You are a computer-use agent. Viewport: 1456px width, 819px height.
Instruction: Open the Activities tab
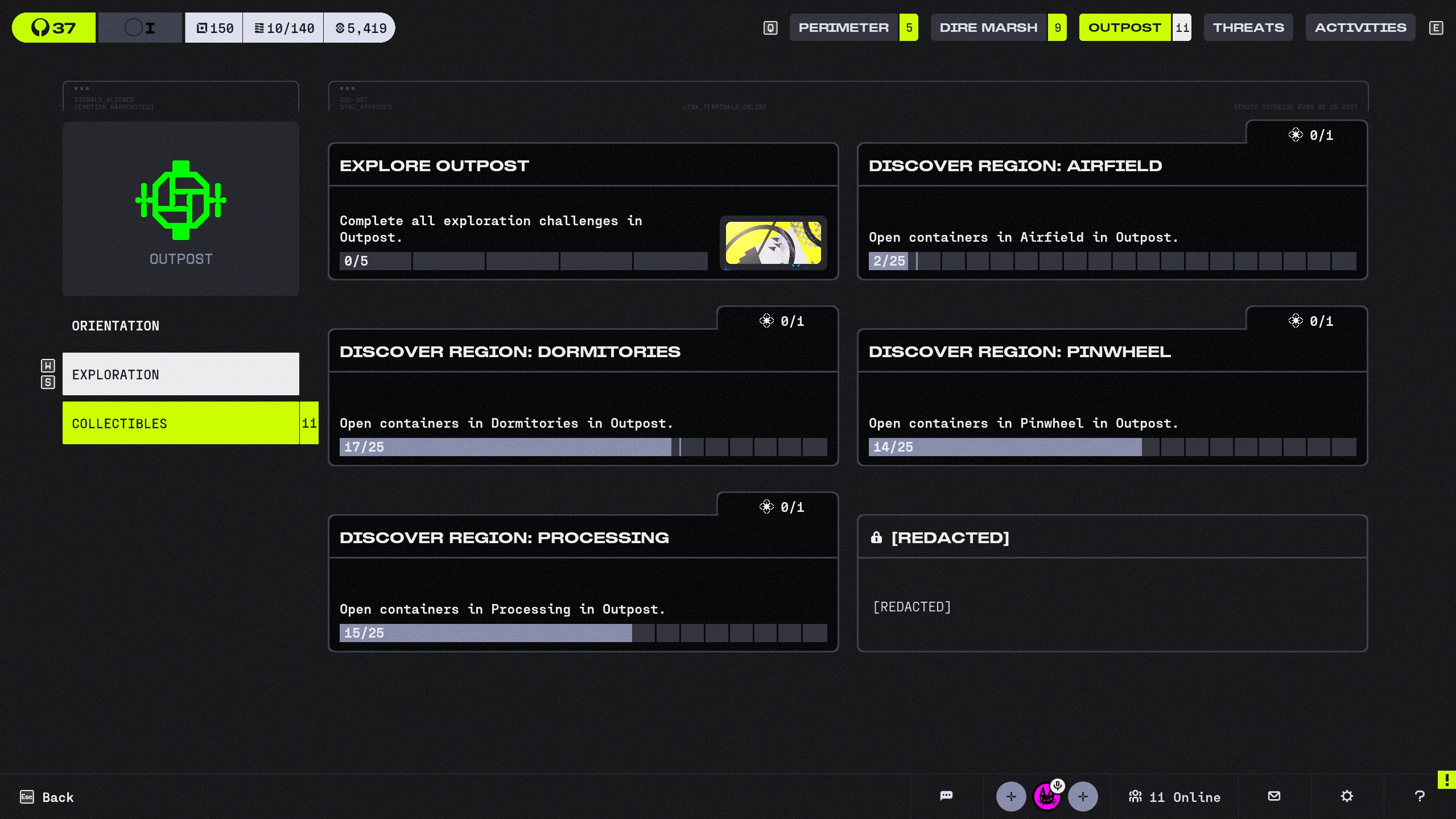1360,27
